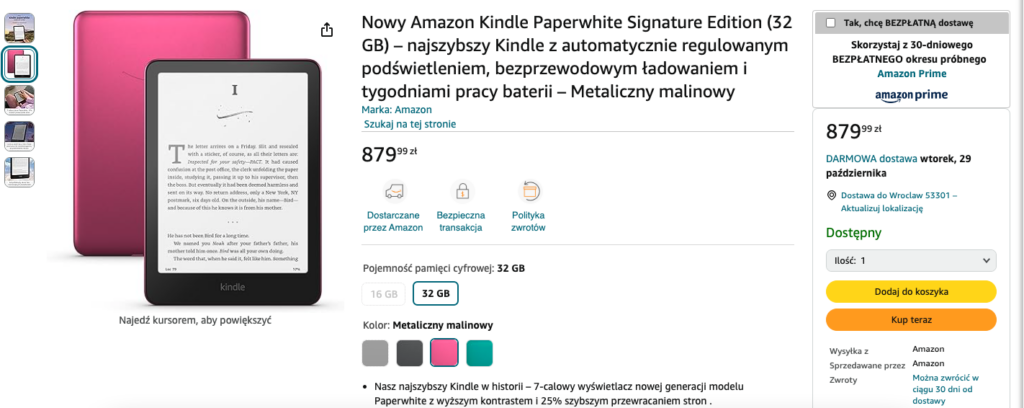Viewport: 1024px width, 408px height.
Task: Click the delivery truck icon
Action: pyautogui.click(x=394, y=191)
